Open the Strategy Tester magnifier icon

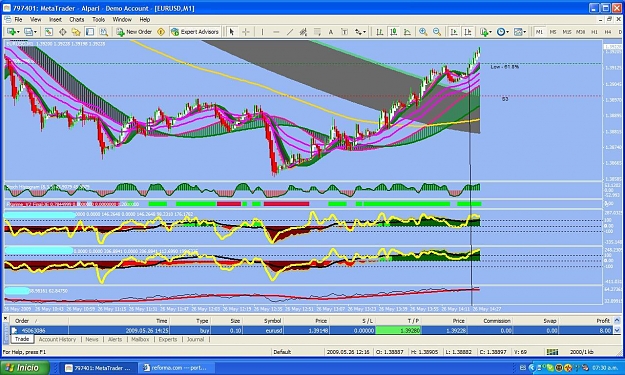[x=104, y=32]
